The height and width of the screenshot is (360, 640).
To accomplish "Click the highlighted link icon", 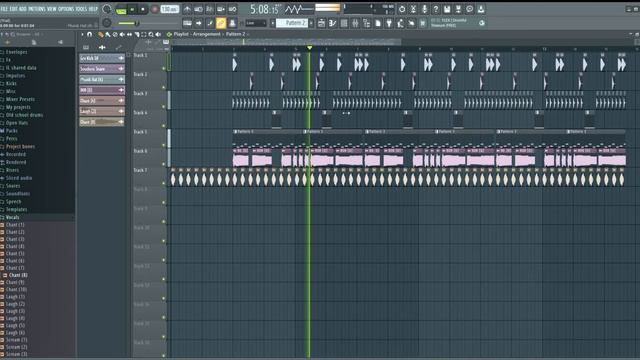I will [x=221, y=23].
